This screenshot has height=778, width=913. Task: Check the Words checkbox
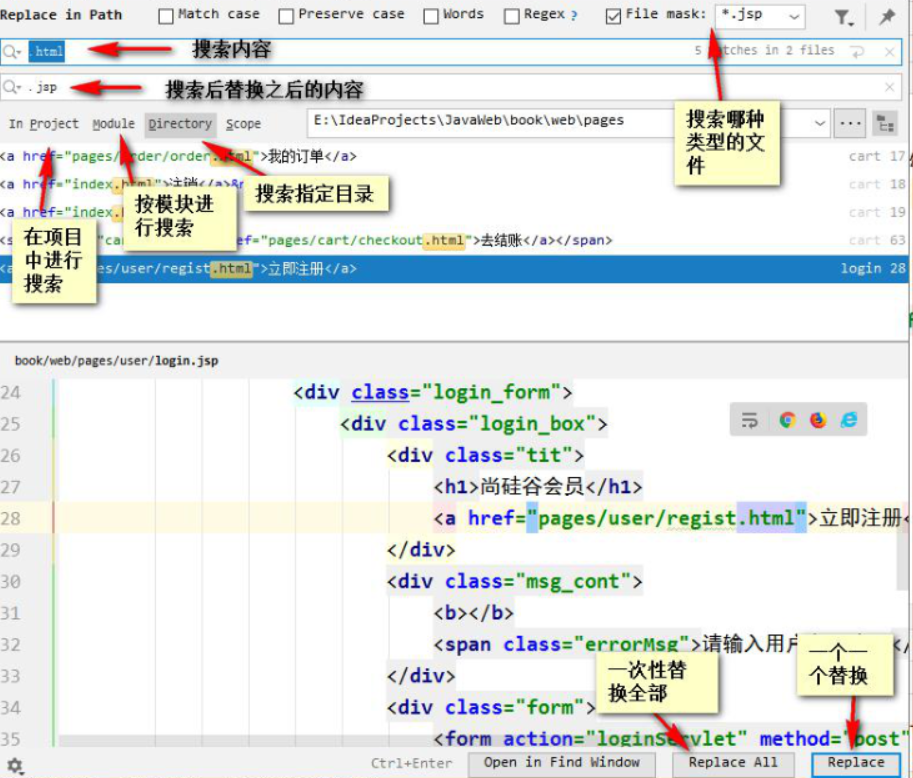tap(431, 16)
